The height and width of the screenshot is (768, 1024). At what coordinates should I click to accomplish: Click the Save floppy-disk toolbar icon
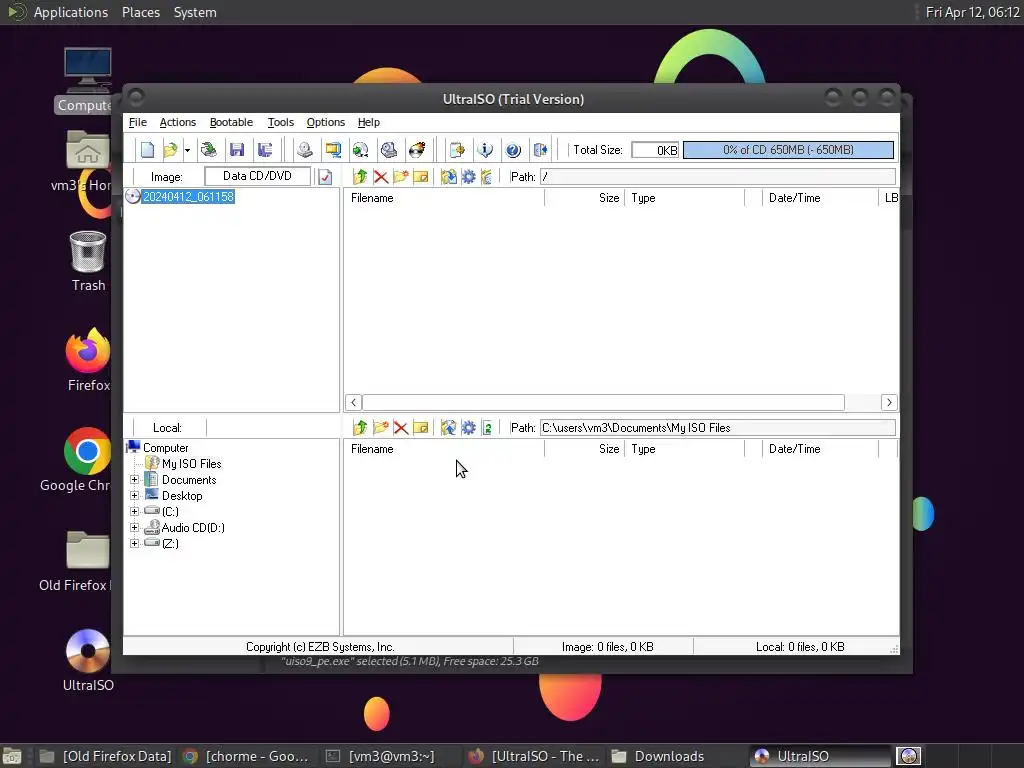237,150
